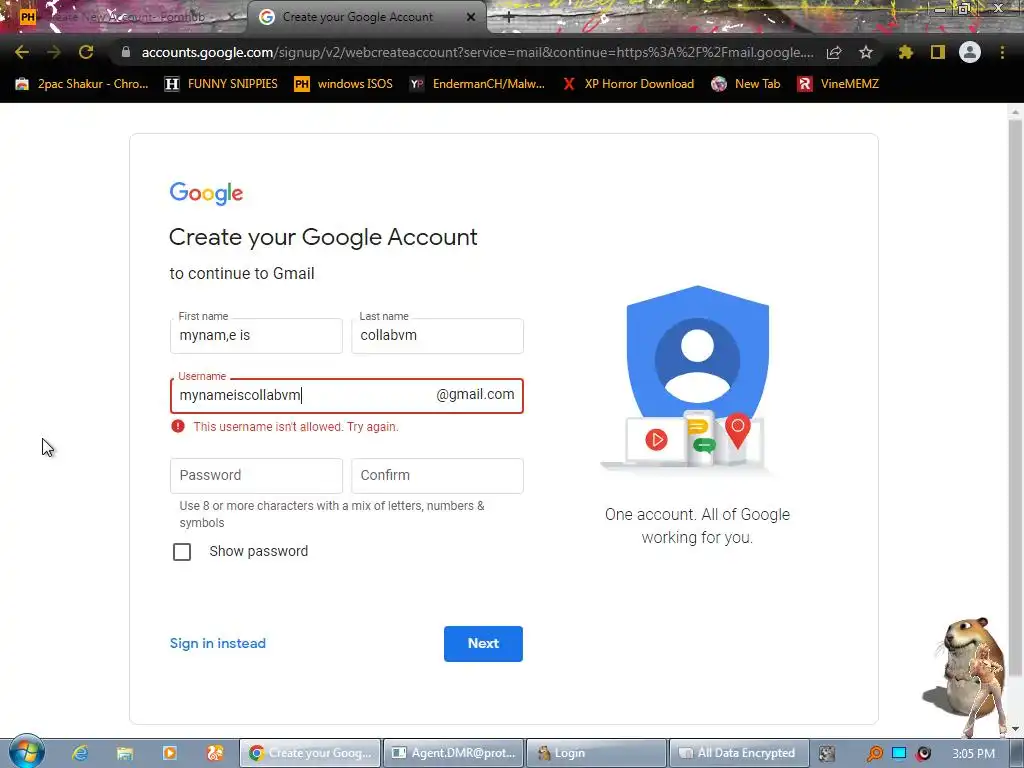Screen dimensions: 1024x768
Task: Click the Password input field
Action: pyautogui.click(x=256, y=475)
